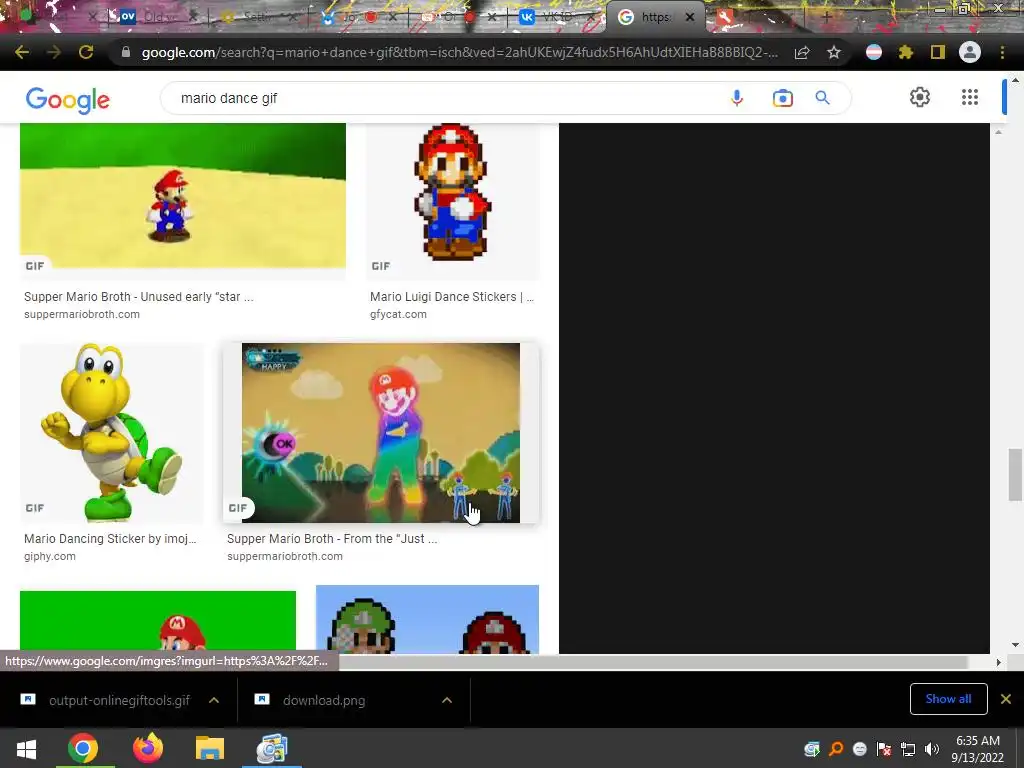Open the fourth taskbar app with the monitor icon
This screenshot has height=768, width=1024.
click(272, 748)
